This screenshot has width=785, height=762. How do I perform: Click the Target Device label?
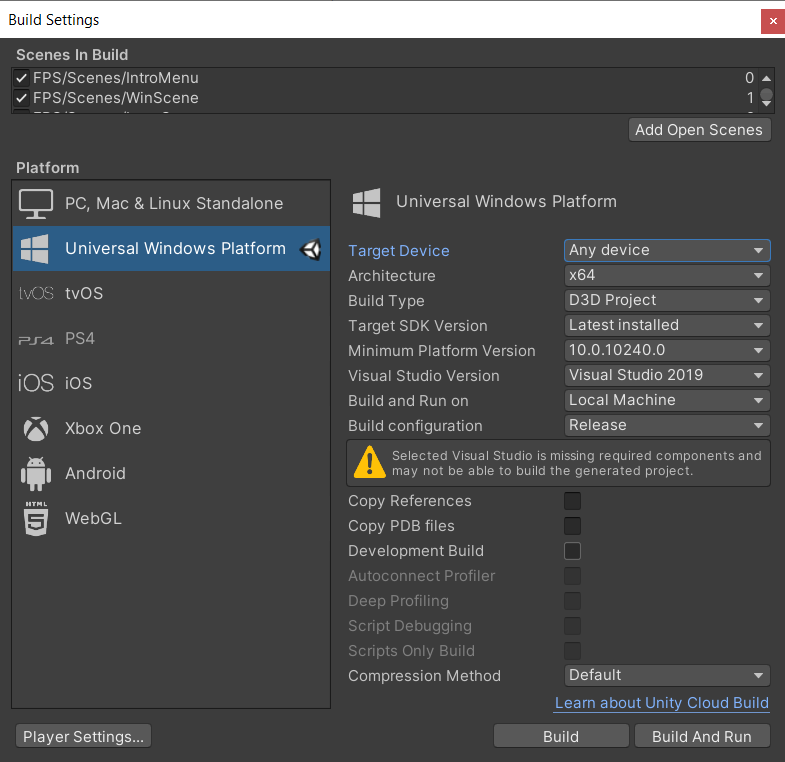pyautogui.click(x=399, y=251)
